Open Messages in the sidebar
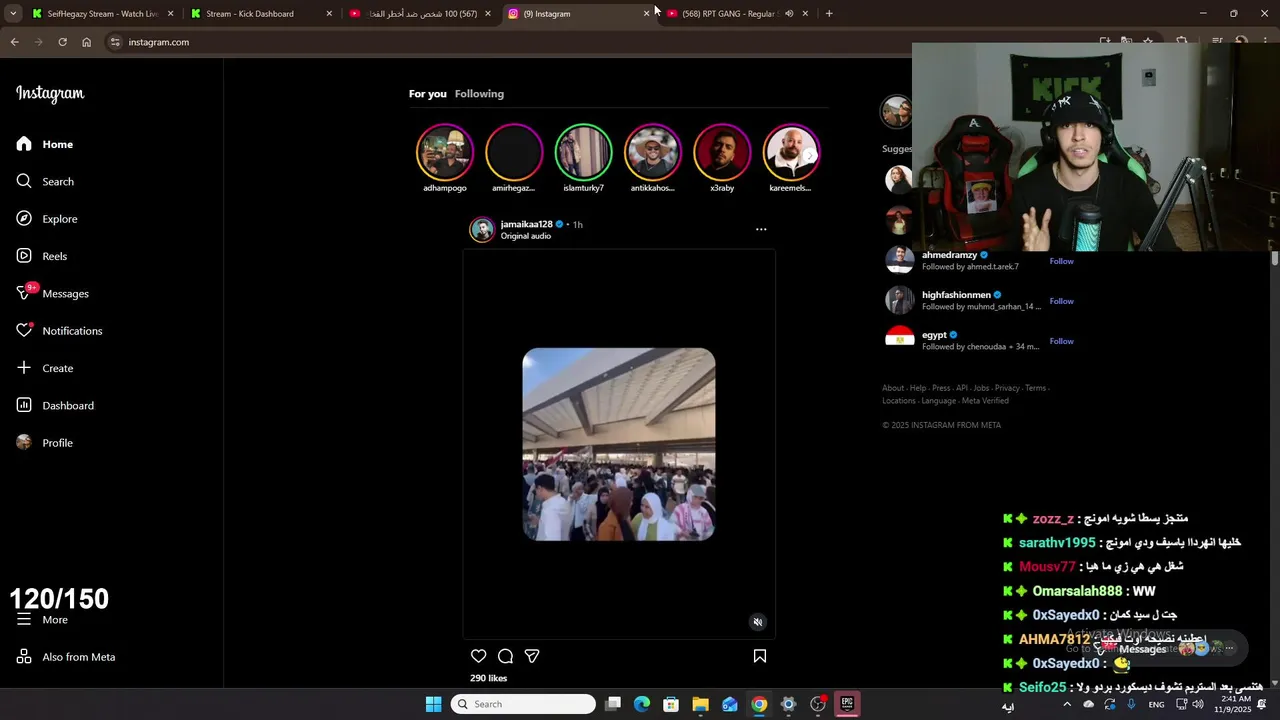The image size is (1280, 720). coord(53,293)
